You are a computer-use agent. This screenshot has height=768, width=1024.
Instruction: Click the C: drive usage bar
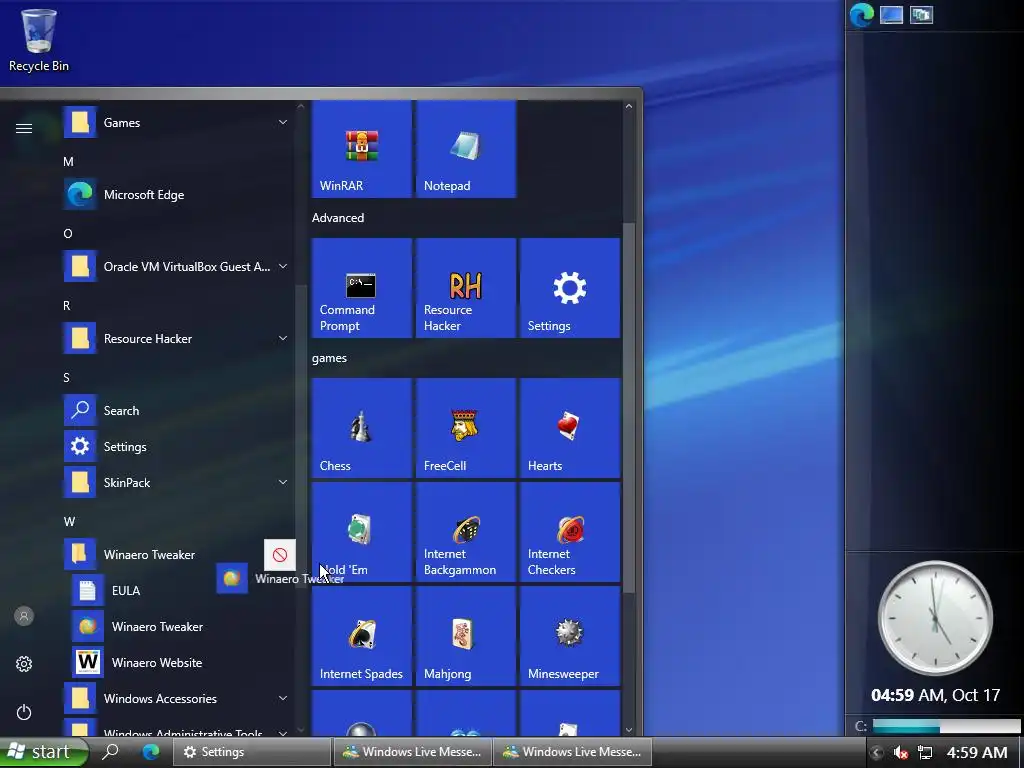946,726
